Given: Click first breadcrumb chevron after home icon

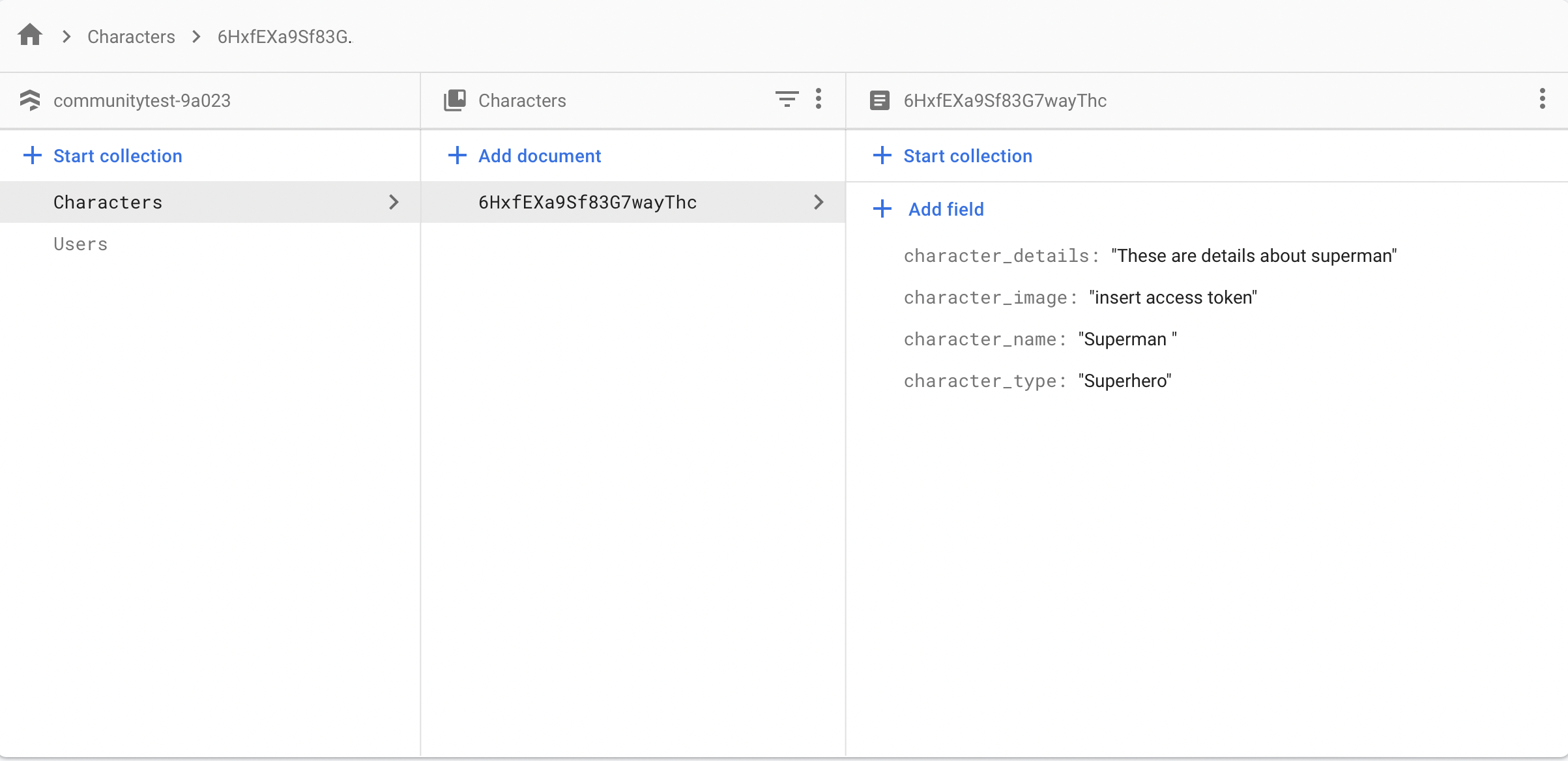Looking at the screenshot, I should click(x=66, y=36).
